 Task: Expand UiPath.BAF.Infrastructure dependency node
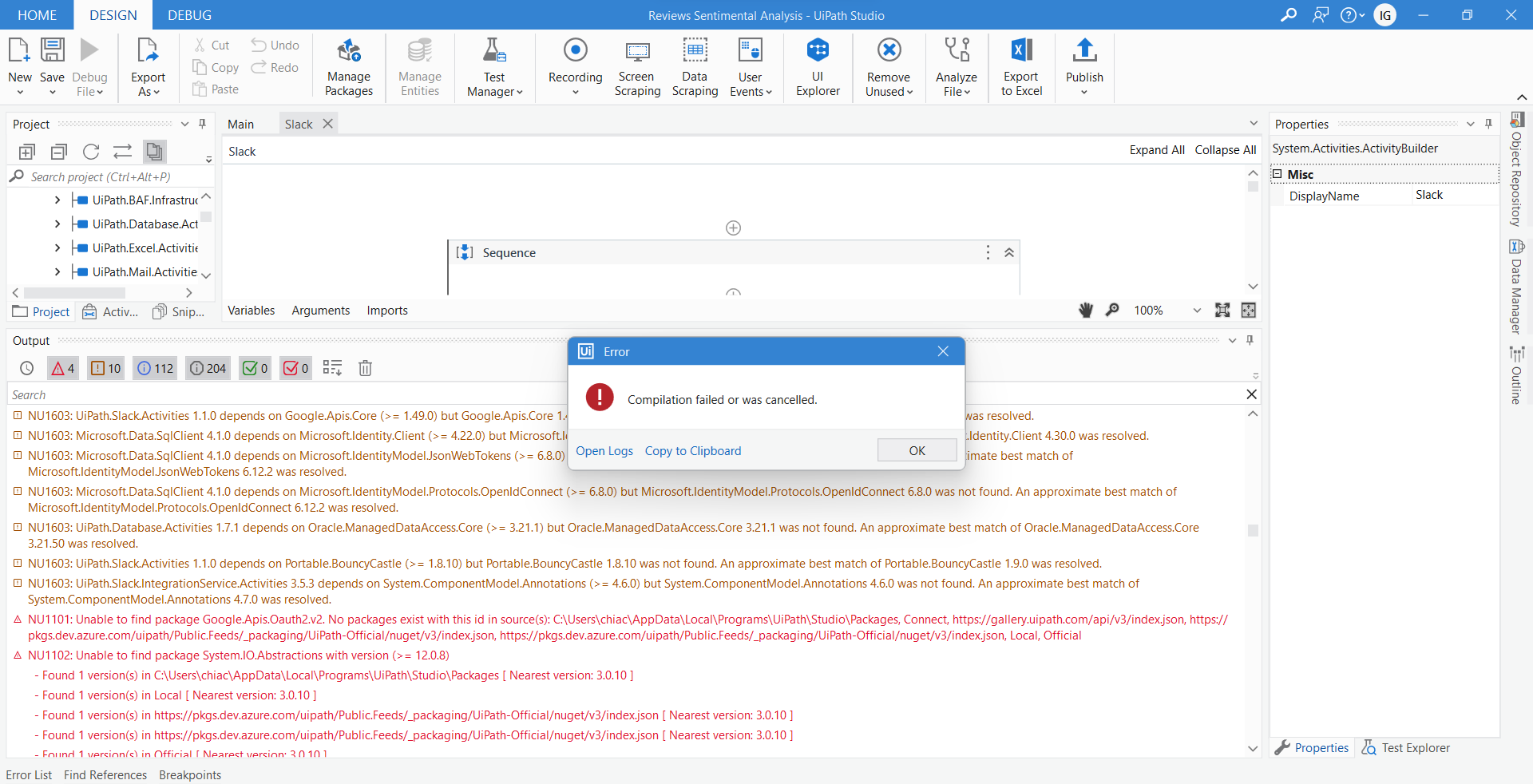click(x=57, y=200)
